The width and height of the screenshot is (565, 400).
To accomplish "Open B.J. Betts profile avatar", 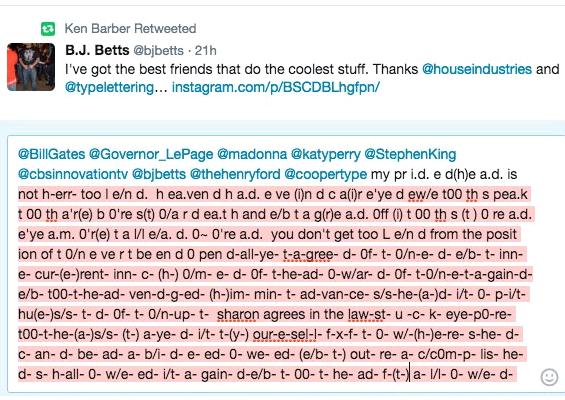I will 31,67.
